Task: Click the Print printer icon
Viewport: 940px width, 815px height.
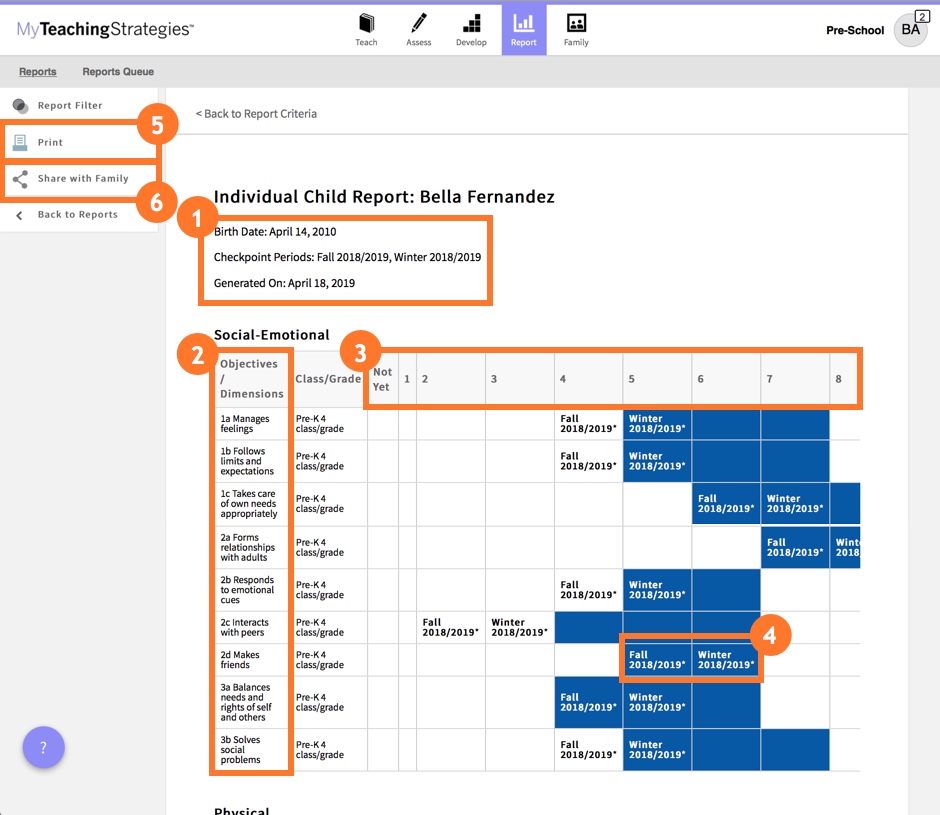Action: click(20, 143)
